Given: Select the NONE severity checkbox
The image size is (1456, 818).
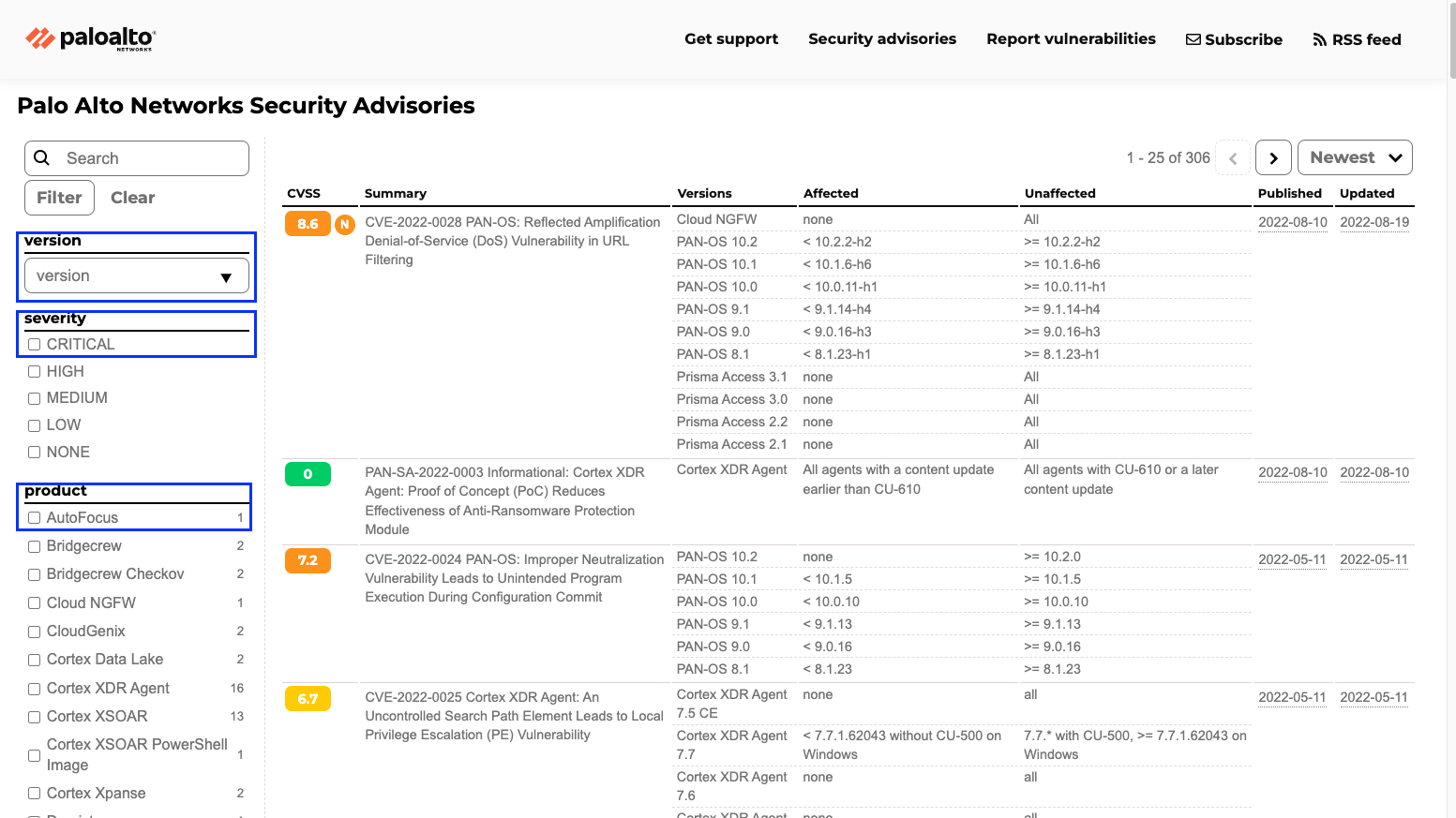Looking at the screenshot, I should (x=35, y=453).
